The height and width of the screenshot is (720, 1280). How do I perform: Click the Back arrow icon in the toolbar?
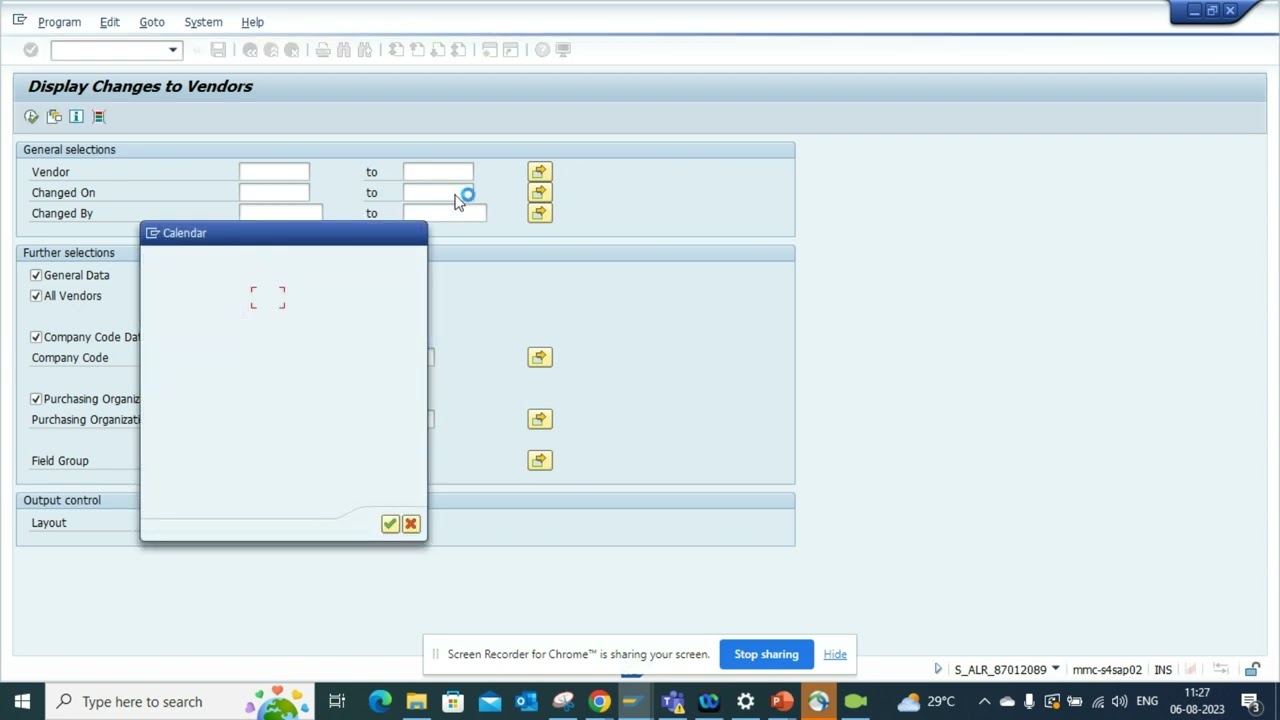coord(250,50)
